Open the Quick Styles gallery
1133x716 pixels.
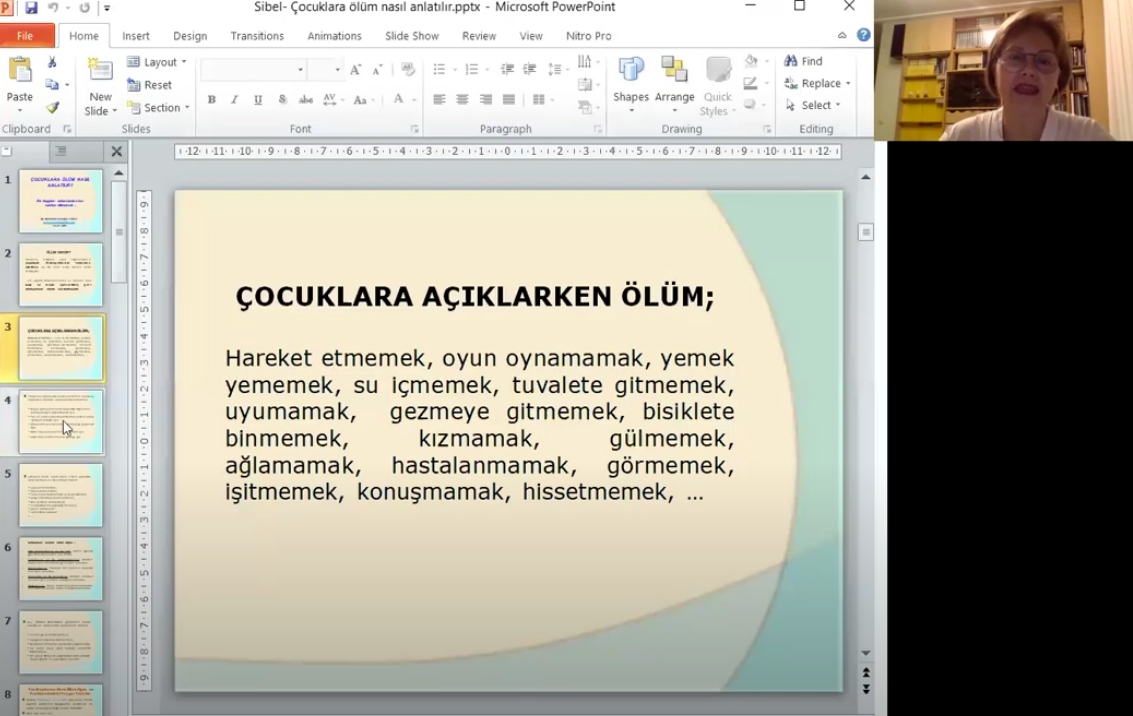pyautogui.click(x=718, y=87)
